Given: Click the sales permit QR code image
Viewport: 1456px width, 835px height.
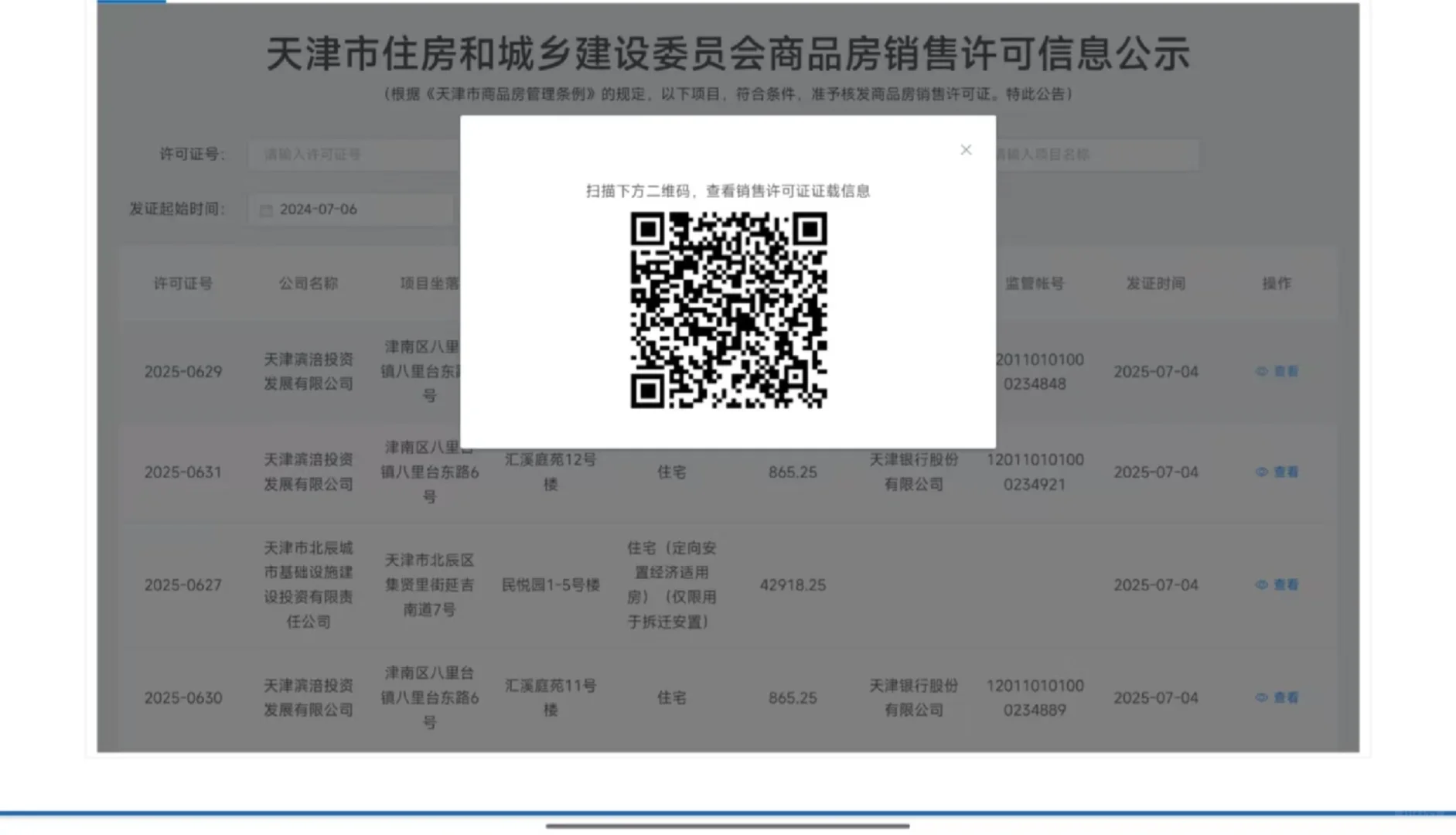Looking at the screenshot, I should (728, 310).
